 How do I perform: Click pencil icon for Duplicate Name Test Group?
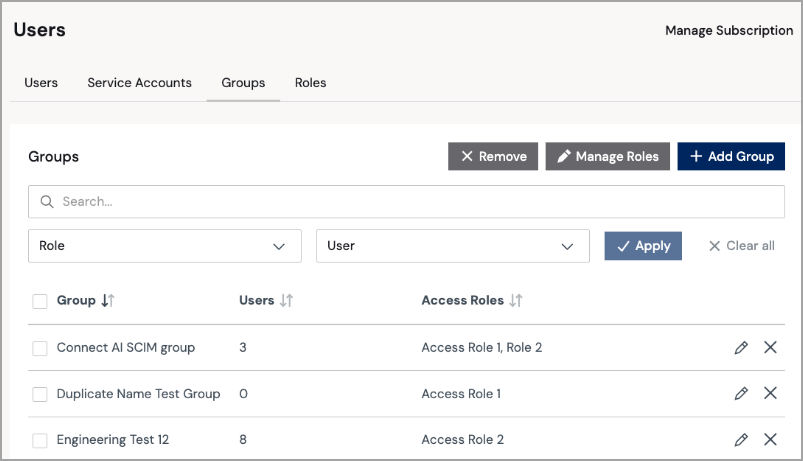tap(741, 393)
